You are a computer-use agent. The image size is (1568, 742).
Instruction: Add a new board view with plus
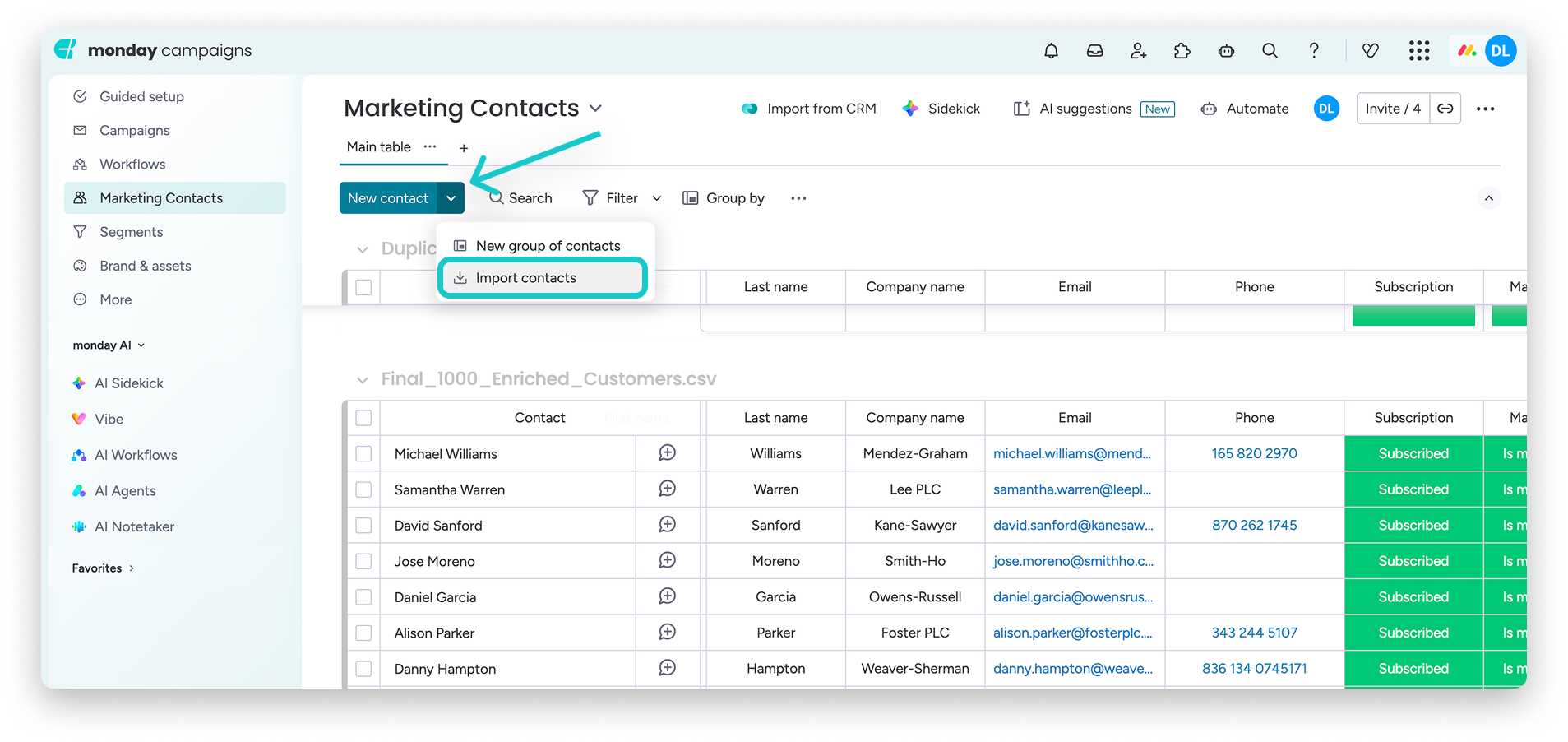tap(464, 148)
